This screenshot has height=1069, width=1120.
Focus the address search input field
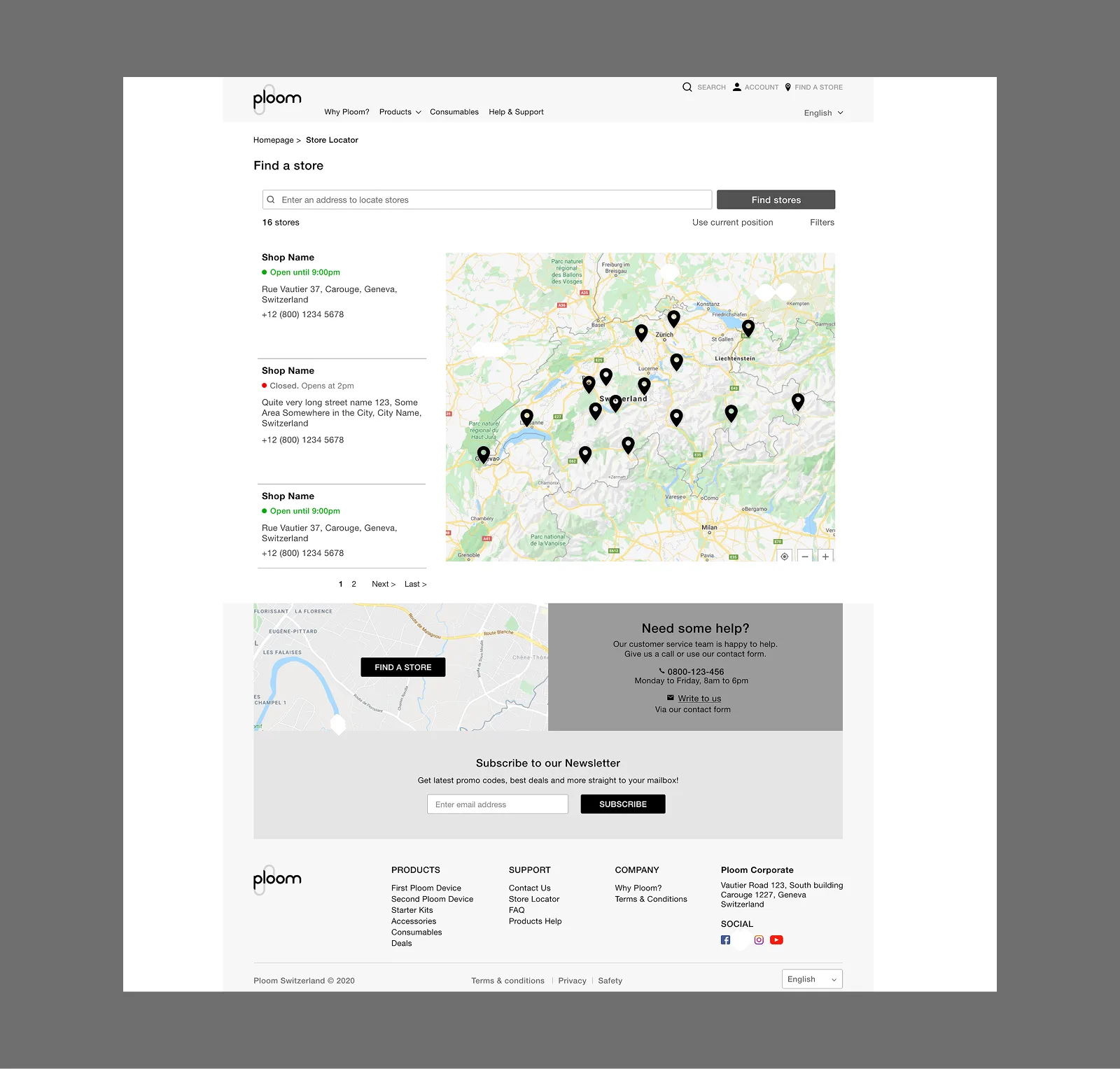point(487,200)
